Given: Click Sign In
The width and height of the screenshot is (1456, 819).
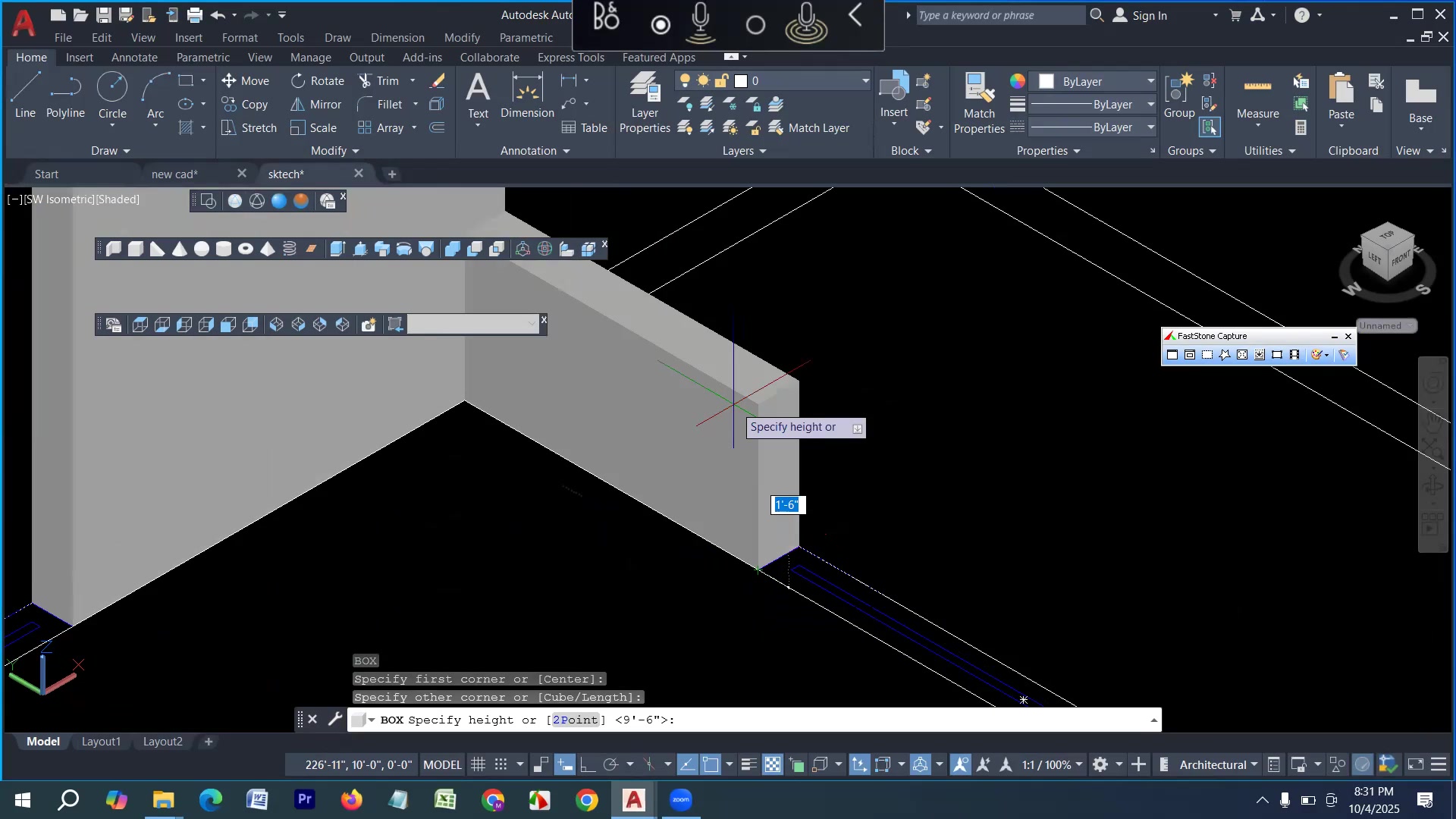Looking at the screenshot, I should click(1141, 15).
